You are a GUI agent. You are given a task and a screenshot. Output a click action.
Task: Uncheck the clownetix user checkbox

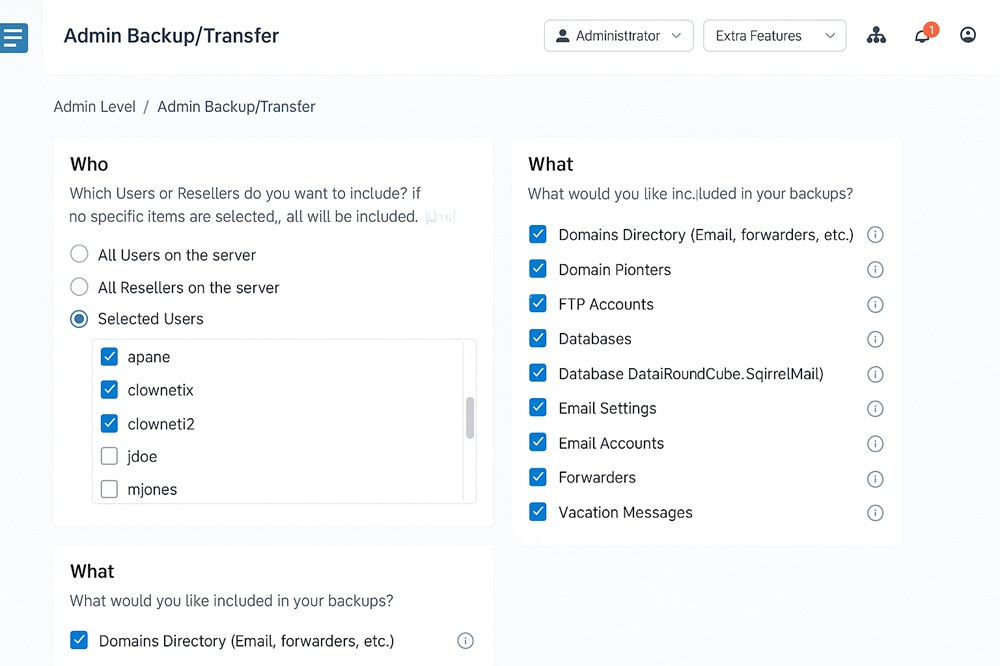coord(110,390)
